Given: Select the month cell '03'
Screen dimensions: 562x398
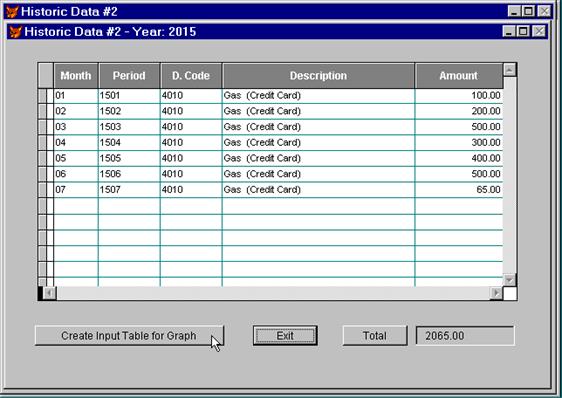Looking at the screenshot, I should (x=76, y=127).
